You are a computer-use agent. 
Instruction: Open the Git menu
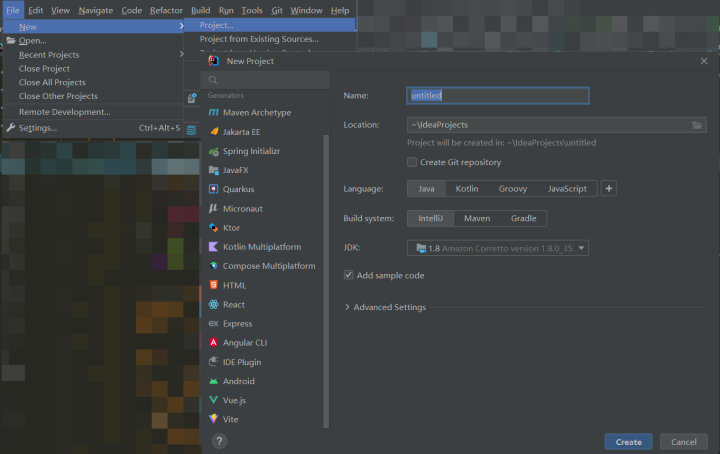click(277, 10)
